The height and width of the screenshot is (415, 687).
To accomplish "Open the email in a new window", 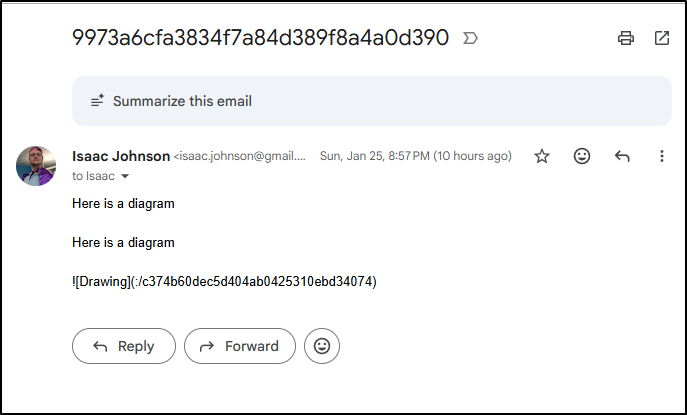I will [x=662, y=38].
